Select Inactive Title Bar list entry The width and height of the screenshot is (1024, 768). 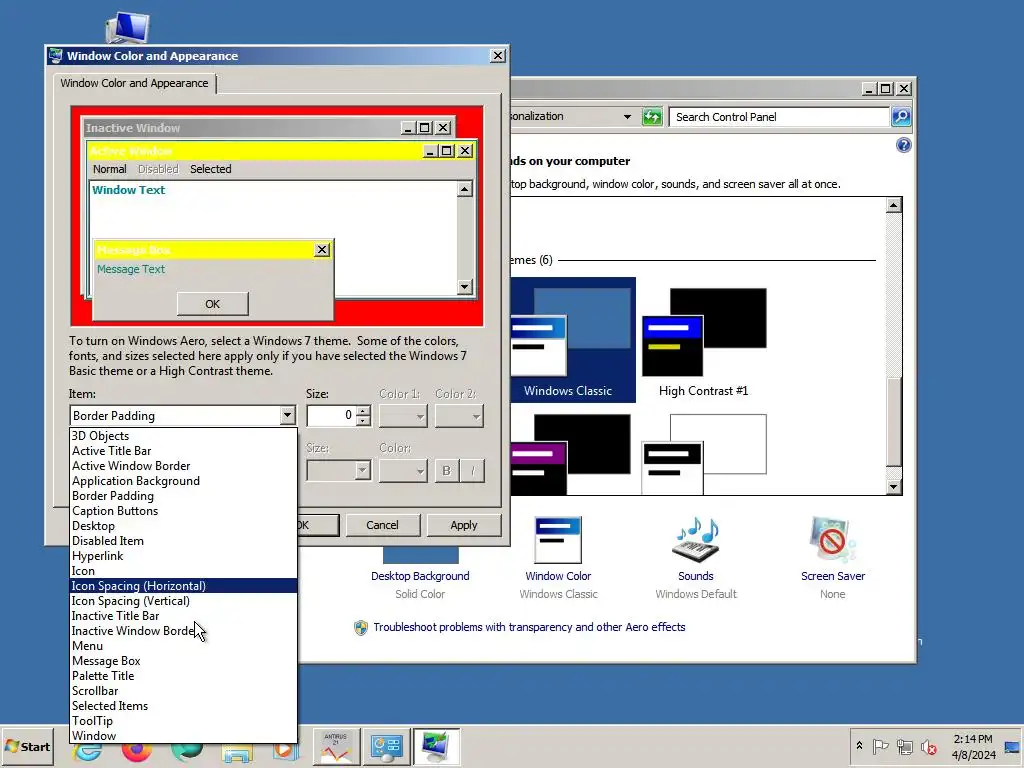[184, 616]
